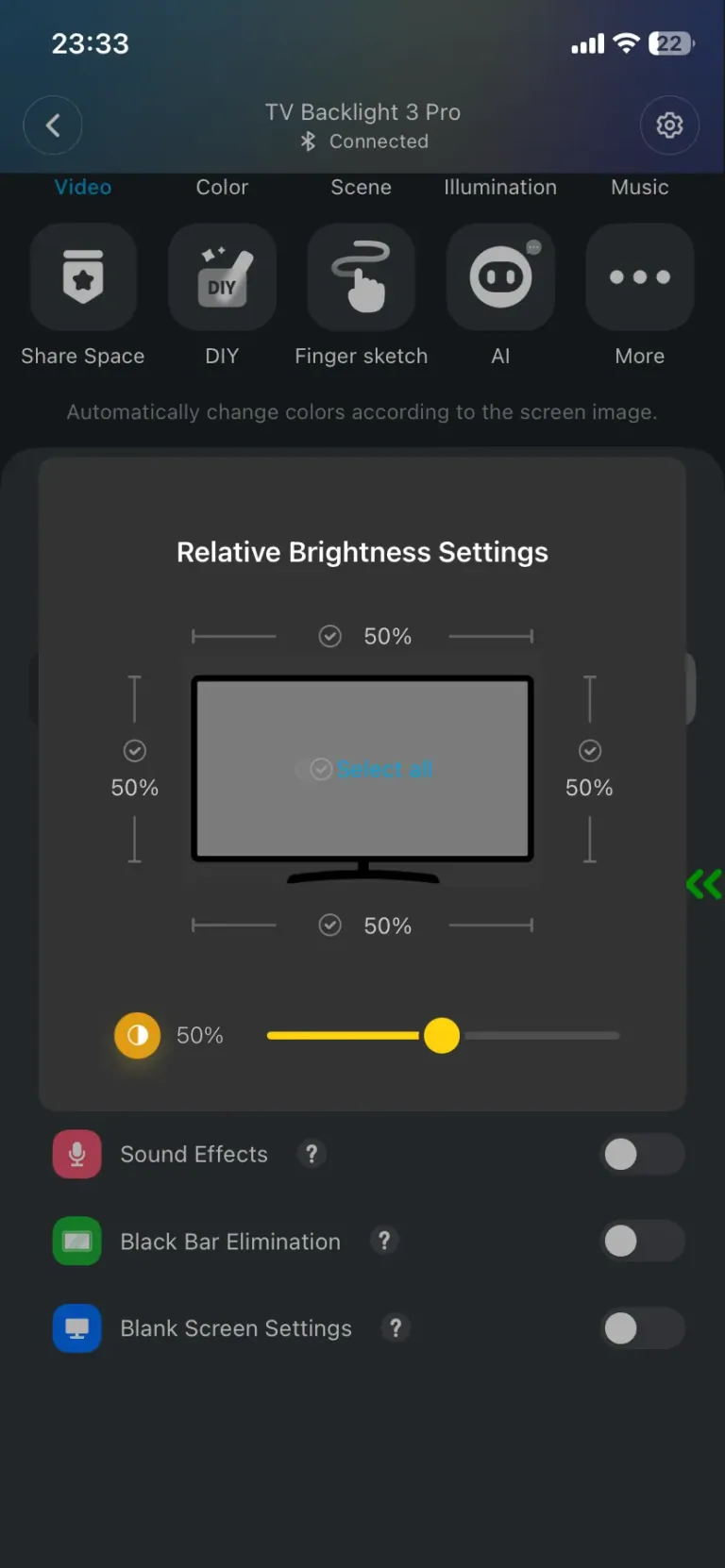Open the Share Space feature
Viewport: 725px width, 1568px height.
[83, 276]
